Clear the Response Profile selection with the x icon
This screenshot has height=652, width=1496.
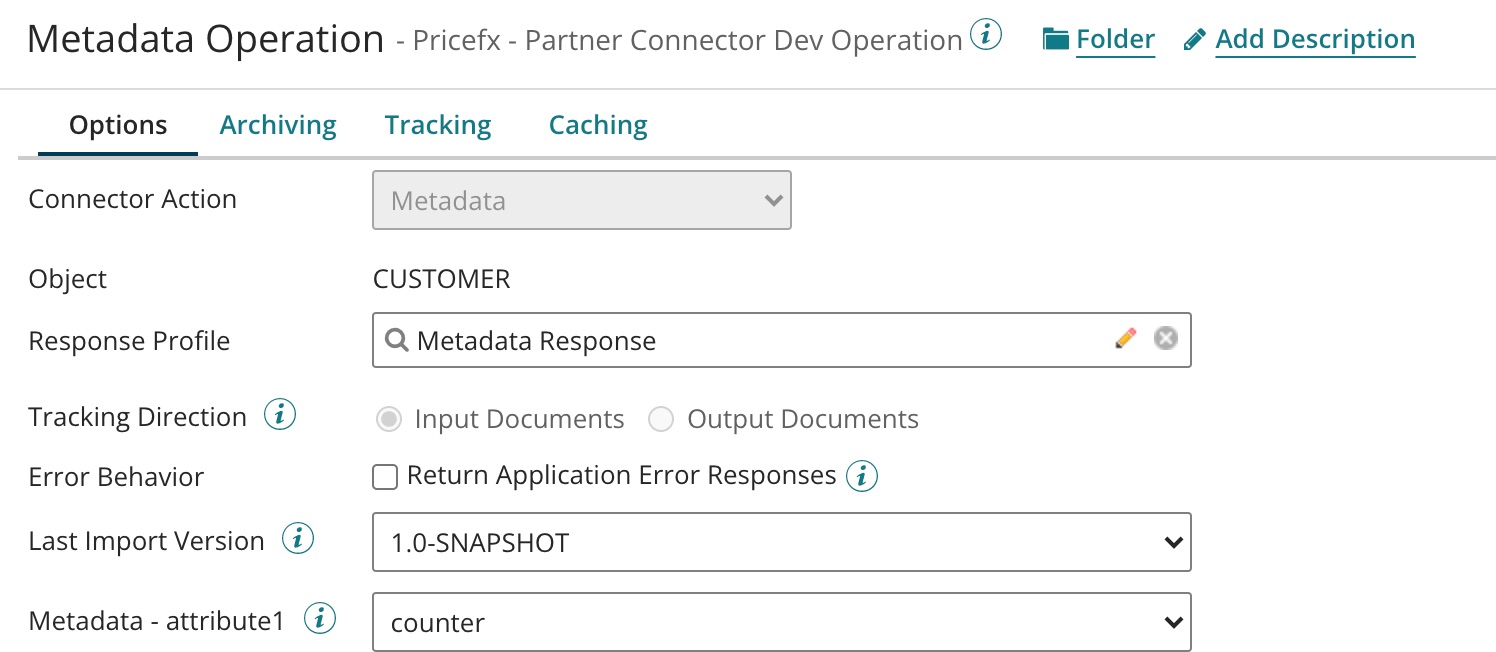coord(1165,339)
